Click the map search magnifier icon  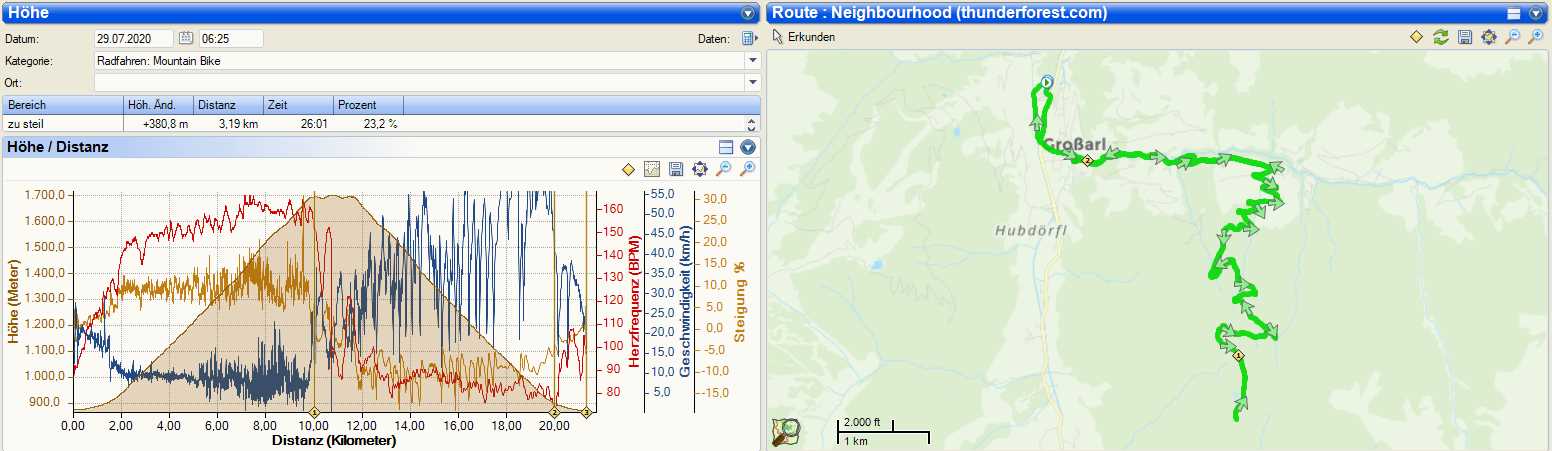pyautogui.click(x=786, y=431)
